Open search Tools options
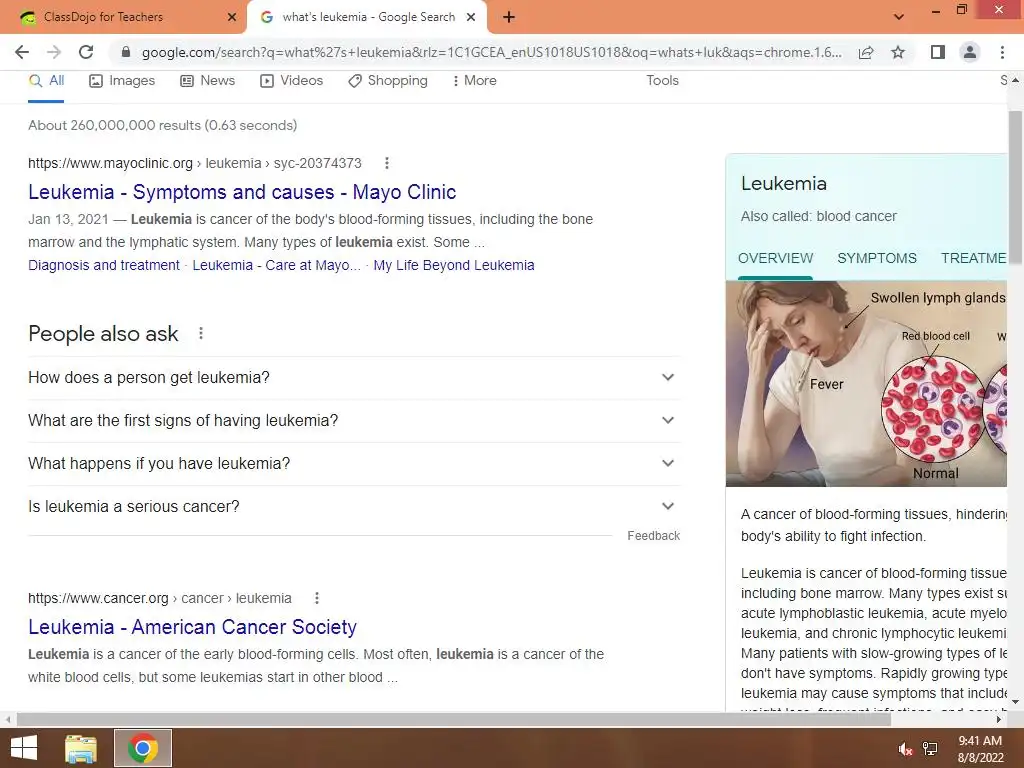The height and width of the screenshot is (768, 1024). point(662,80)
